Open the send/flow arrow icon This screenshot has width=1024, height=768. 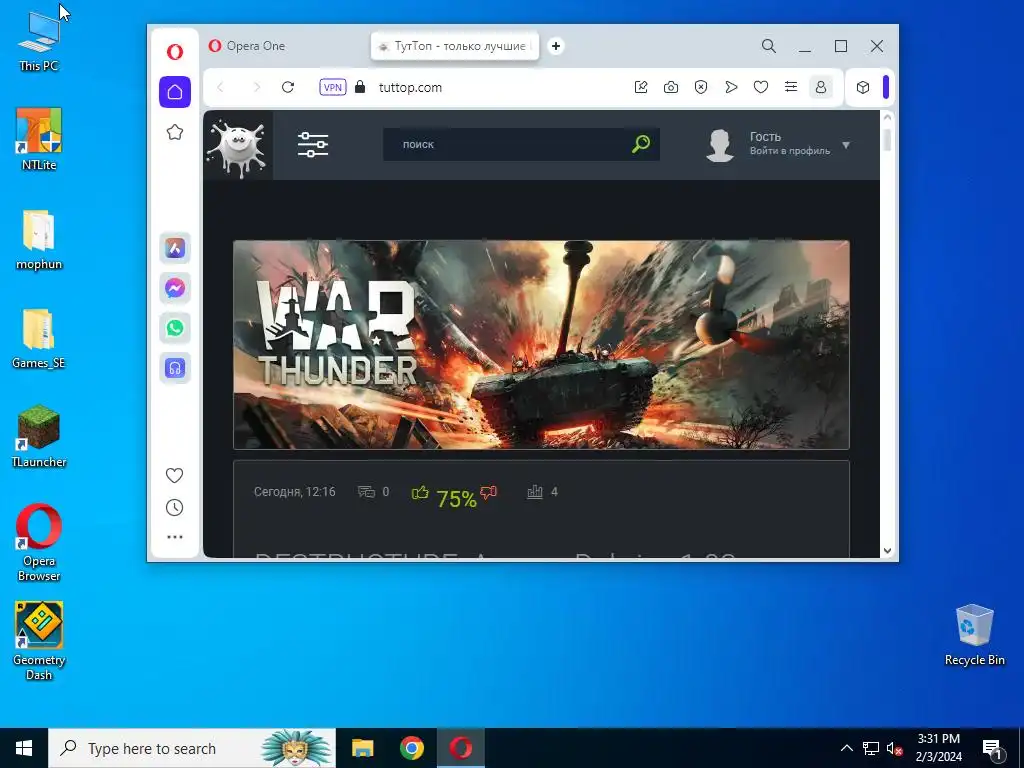[x=731, y=87]
